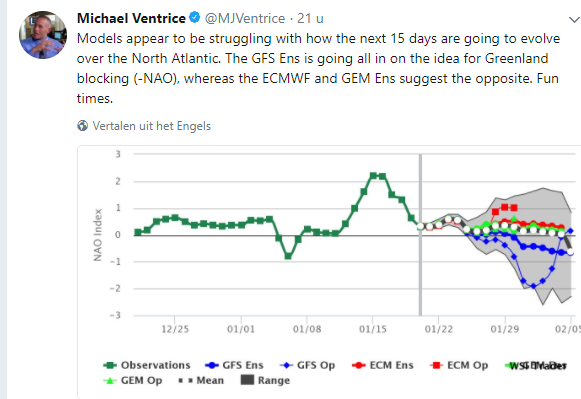581x399 pixels.
Task: Expand the tweet options chevron
Action: click(x=575, y=19)
